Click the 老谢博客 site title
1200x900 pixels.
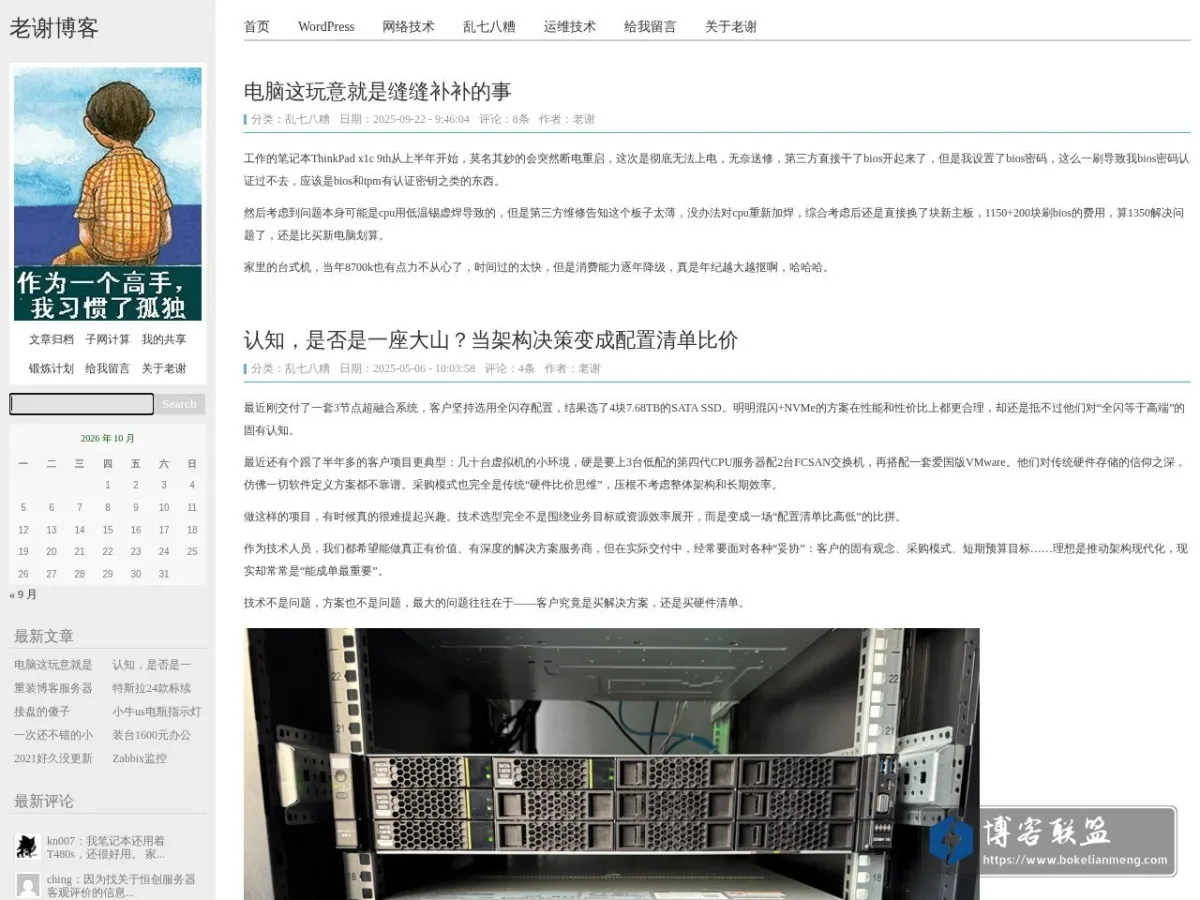(54, 29)
